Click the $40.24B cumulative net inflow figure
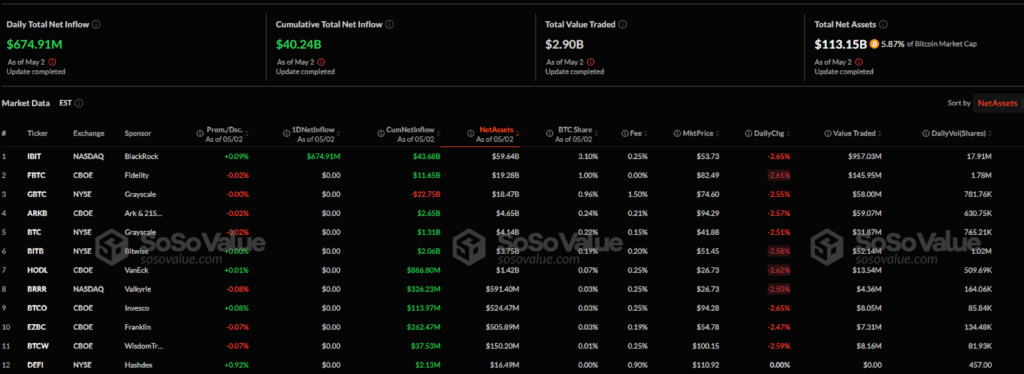The height and width of the screenshot is (374, 1024). [x=298, y=45]
